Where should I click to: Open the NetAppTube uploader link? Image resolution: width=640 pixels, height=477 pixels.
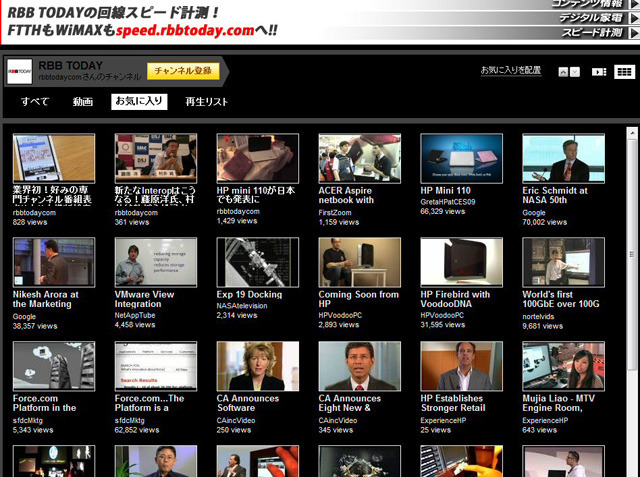[135, 315]
